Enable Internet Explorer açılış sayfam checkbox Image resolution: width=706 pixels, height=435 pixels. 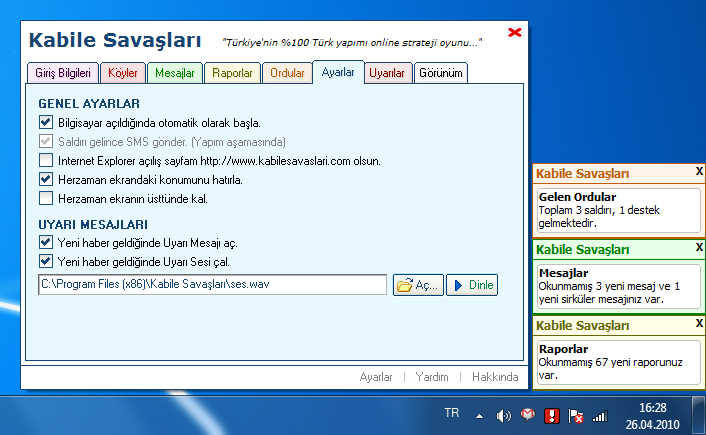click(x=46, y=160)
